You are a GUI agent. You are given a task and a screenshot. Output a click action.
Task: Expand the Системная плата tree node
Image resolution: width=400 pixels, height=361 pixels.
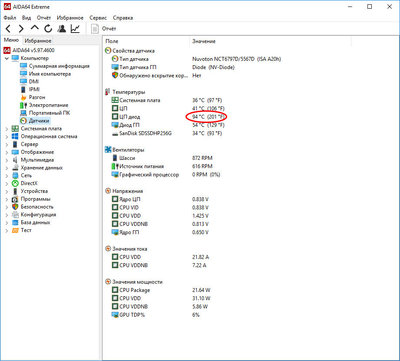pos(7,129)
